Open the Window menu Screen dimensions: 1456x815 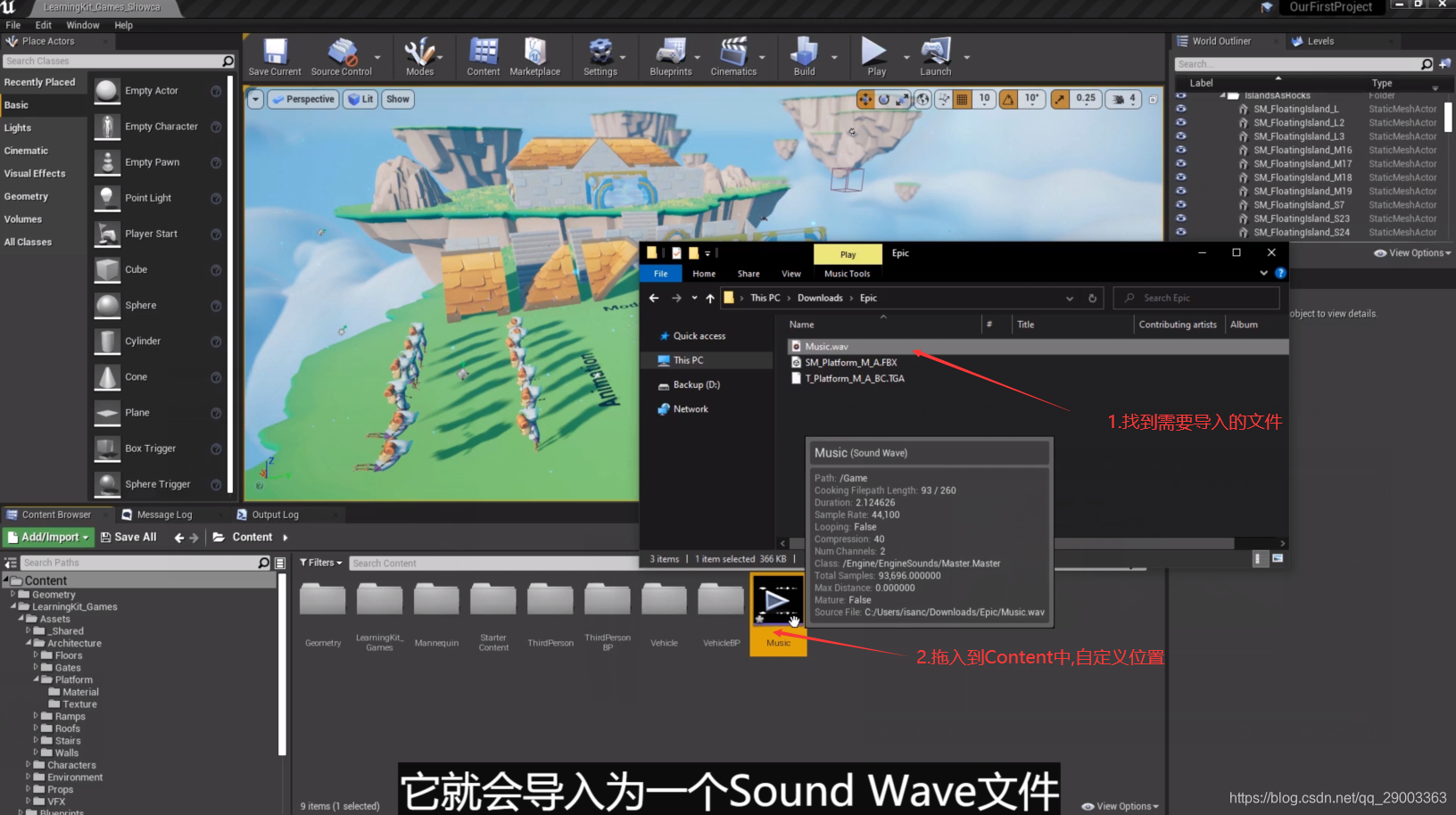pos(83,25)
